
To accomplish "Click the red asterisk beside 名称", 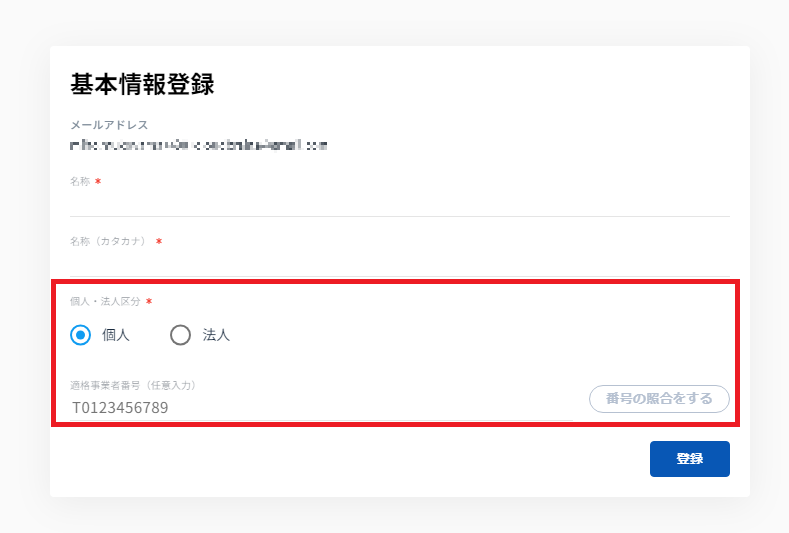I will 98,182.
